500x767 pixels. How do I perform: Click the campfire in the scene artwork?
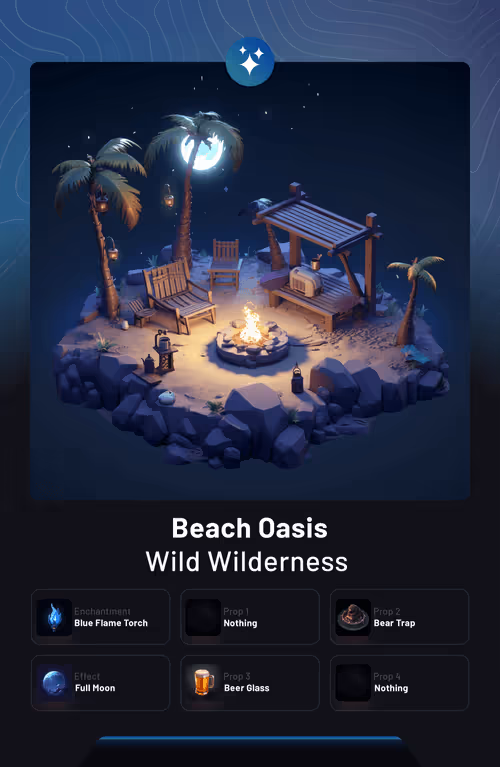[x=252, y=338]
